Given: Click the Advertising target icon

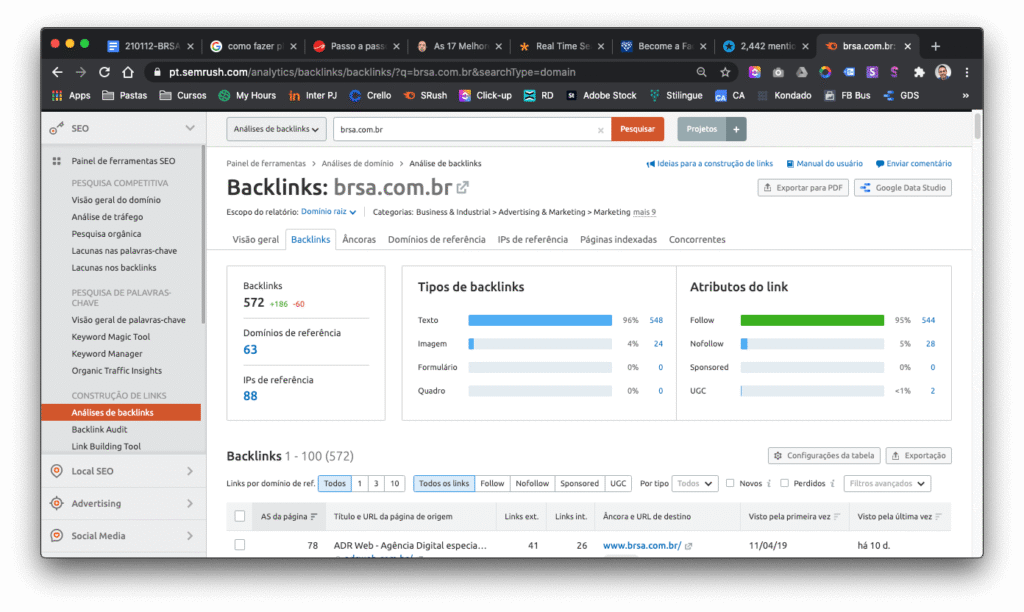Looking at the screenshot, I should tap(57, 503).
